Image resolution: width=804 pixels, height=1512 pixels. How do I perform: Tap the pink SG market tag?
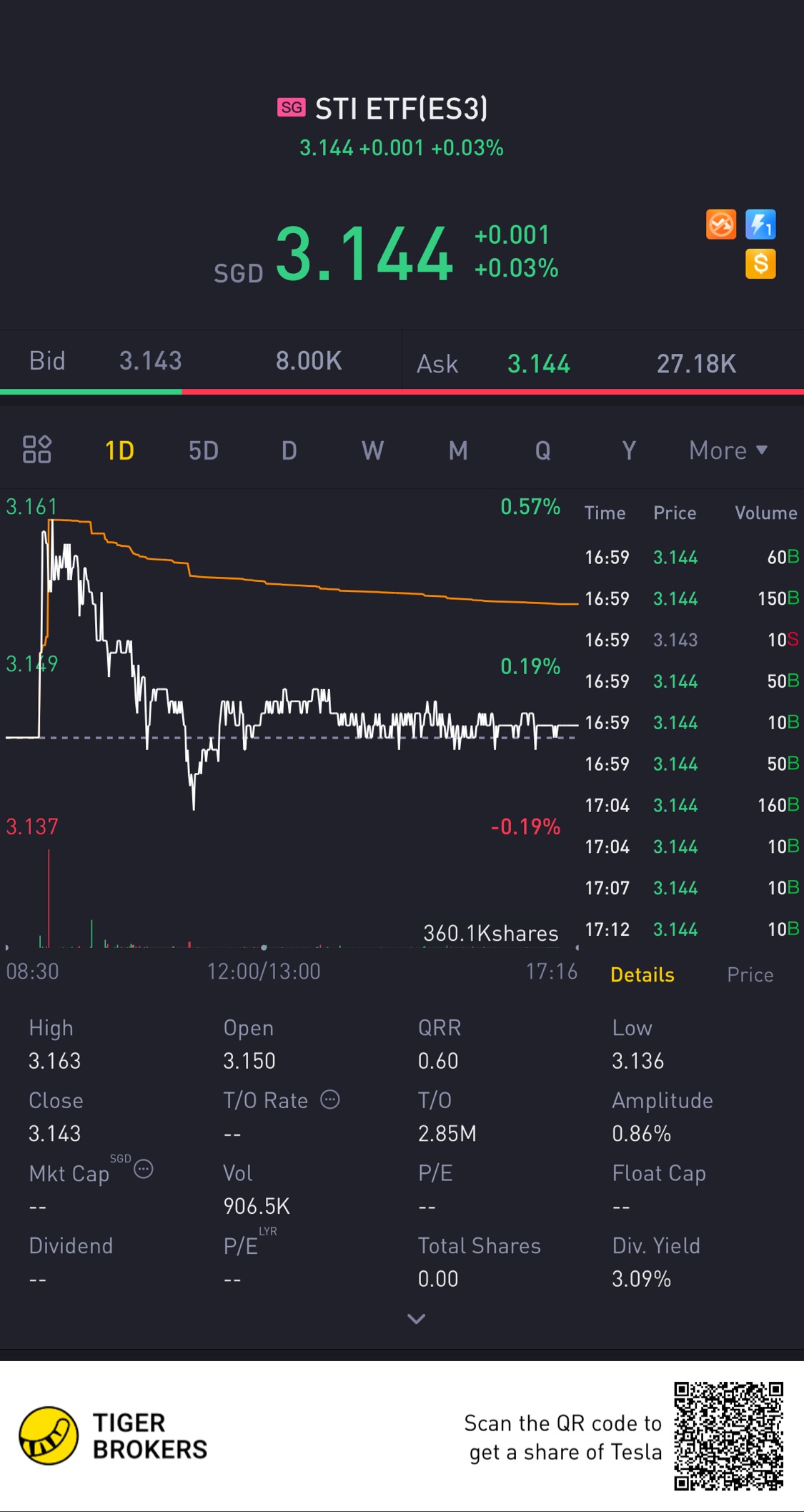coord(292,107)
